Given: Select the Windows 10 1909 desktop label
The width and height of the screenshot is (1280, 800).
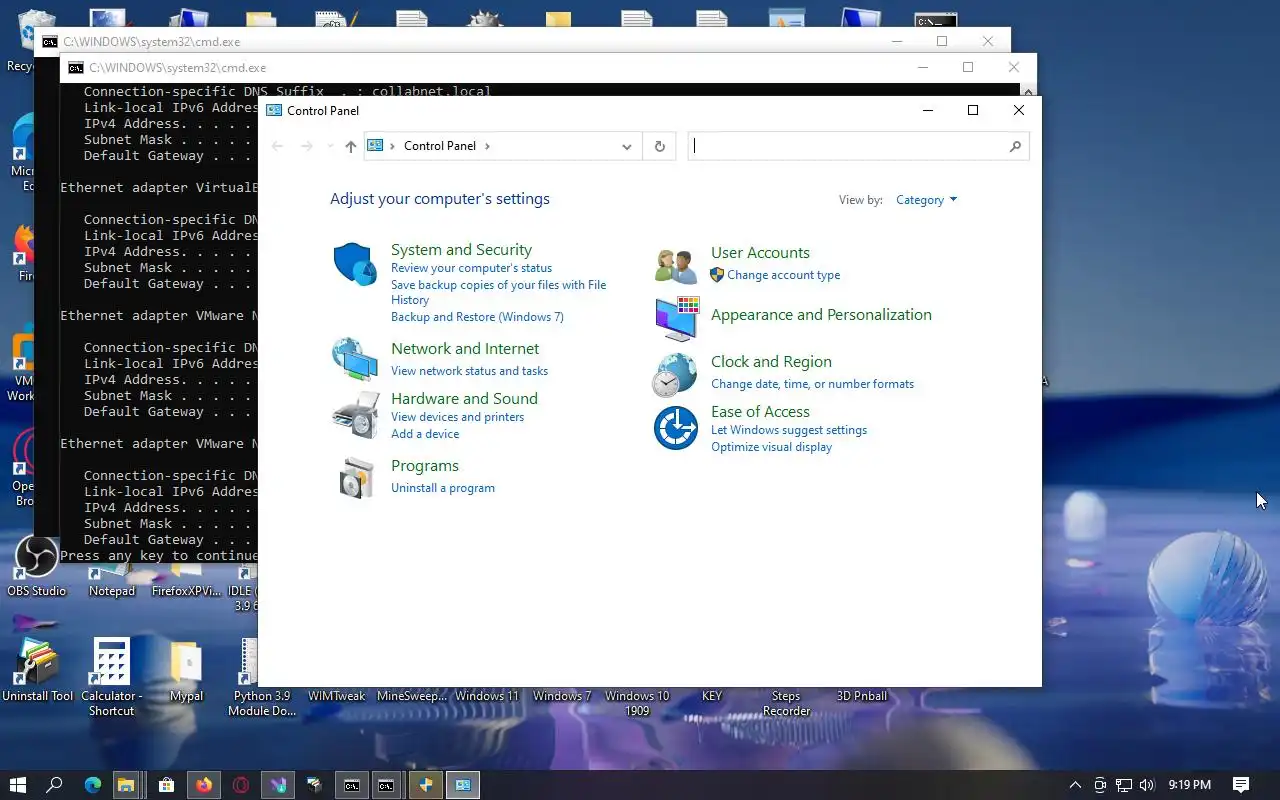Looking at the screenshot, I should [637, 703].
